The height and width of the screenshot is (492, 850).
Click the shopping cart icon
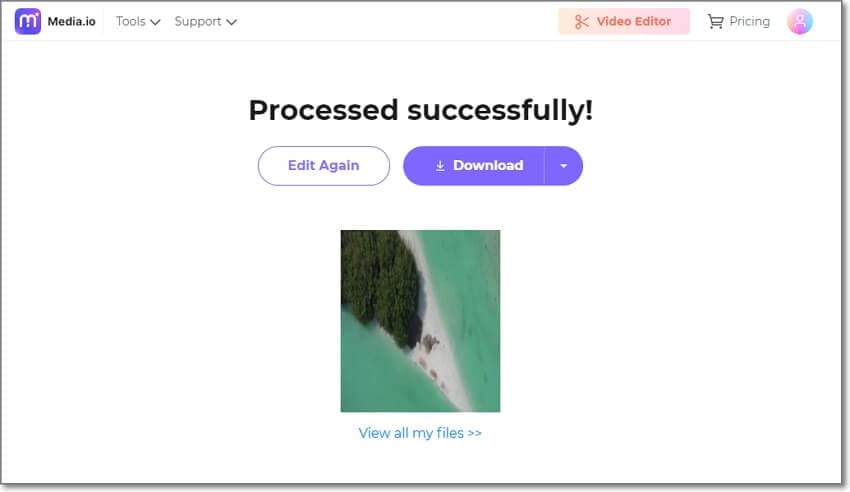point(716,22)
